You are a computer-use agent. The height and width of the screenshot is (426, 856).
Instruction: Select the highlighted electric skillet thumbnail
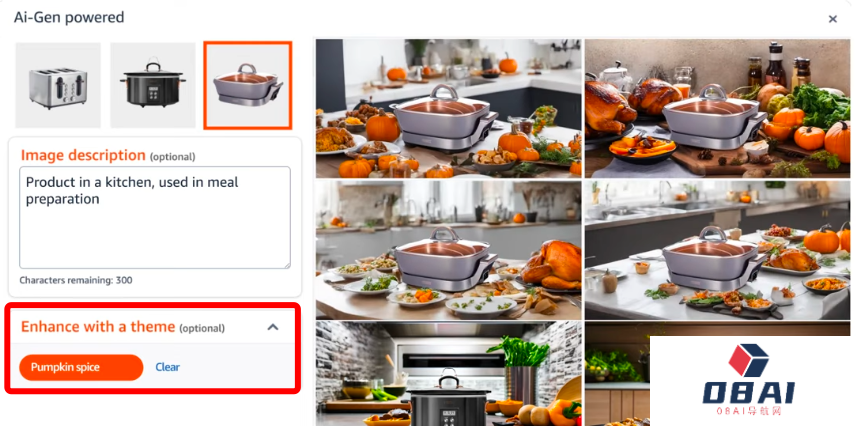[248, 85]
